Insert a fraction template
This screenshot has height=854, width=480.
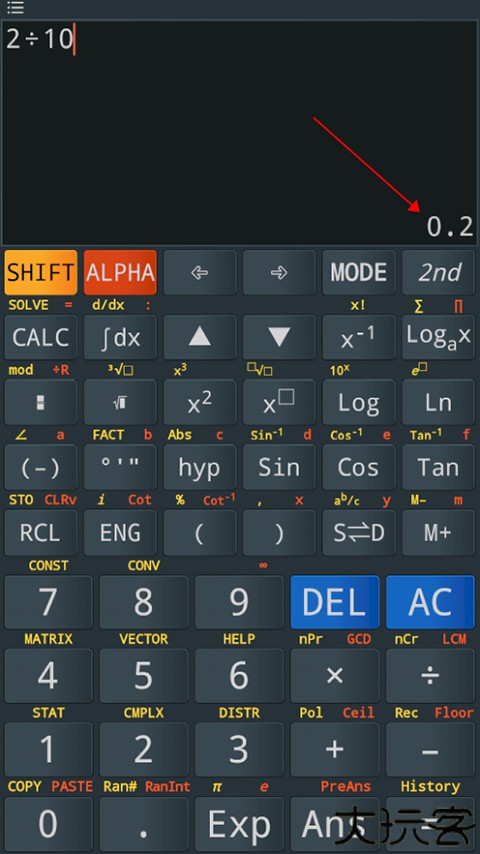[40, 402]
